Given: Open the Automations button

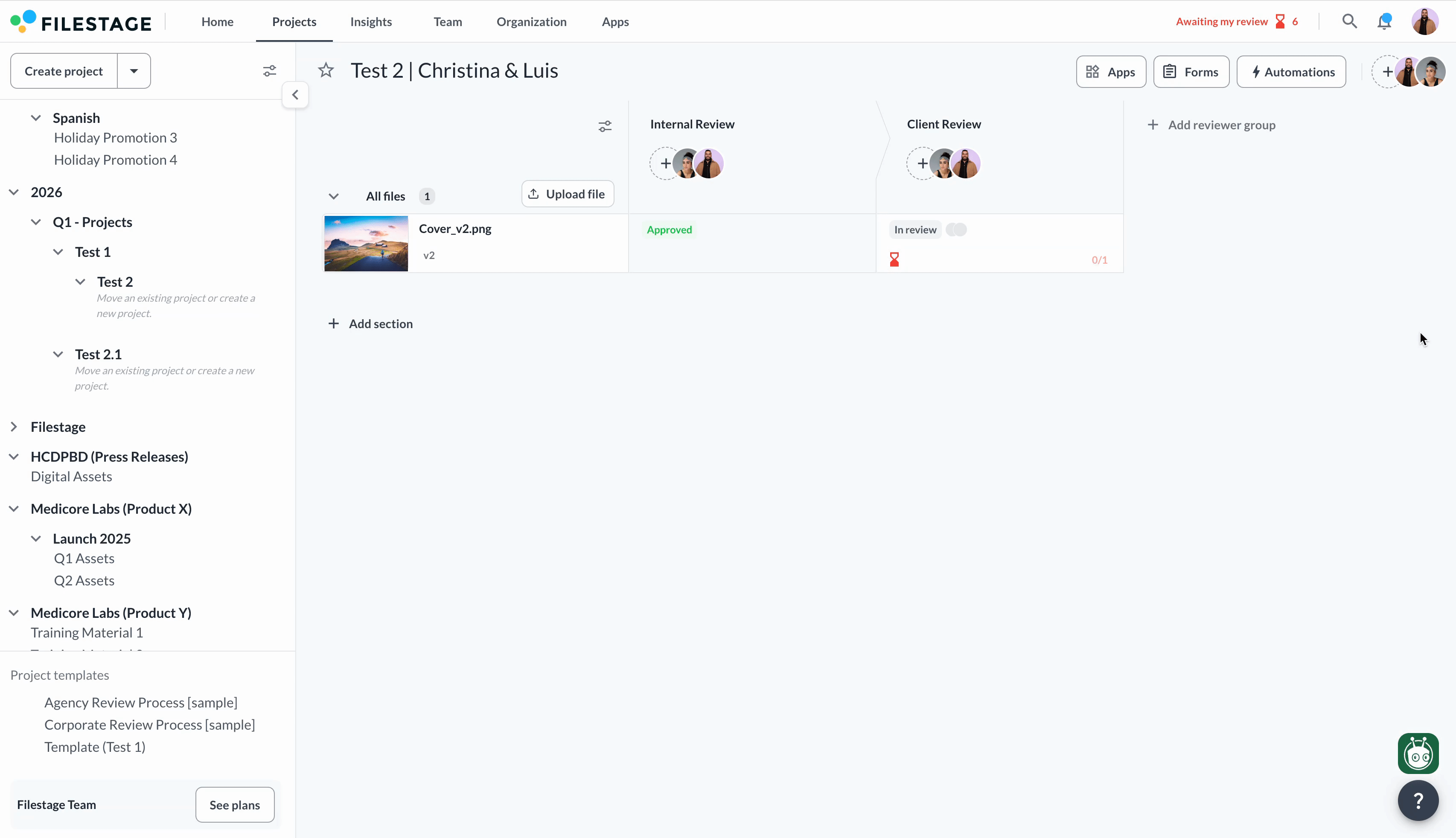Looking at the screenshot, I should 1291,72.
